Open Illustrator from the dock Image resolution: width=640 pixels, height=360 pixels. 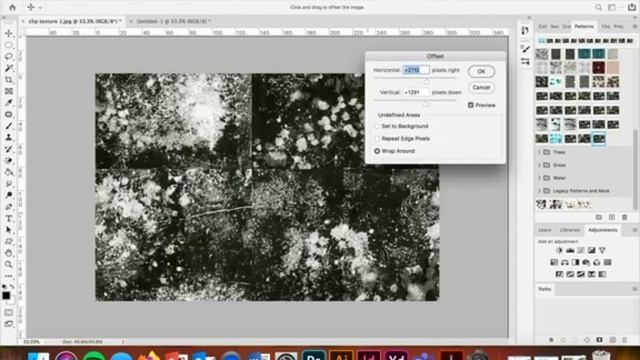point(341,355)
